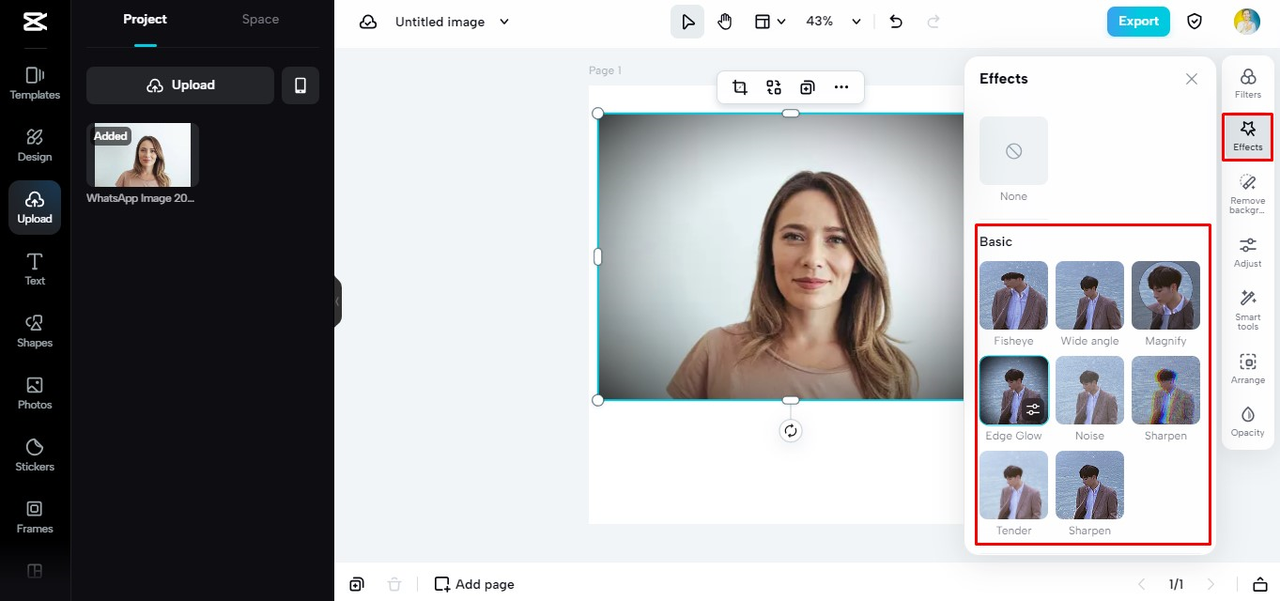Switch to the Project tab
1280x601 pixels.
[x=145, y=19]
